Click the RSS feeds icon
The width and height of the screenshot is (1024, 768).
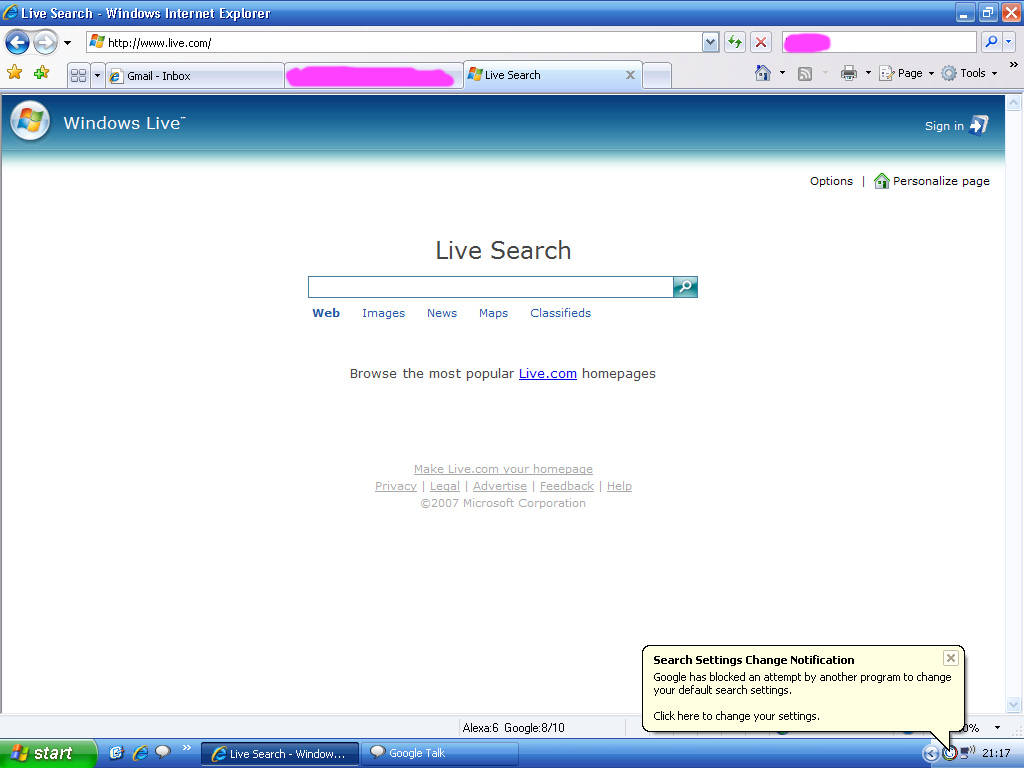(805, 74)
